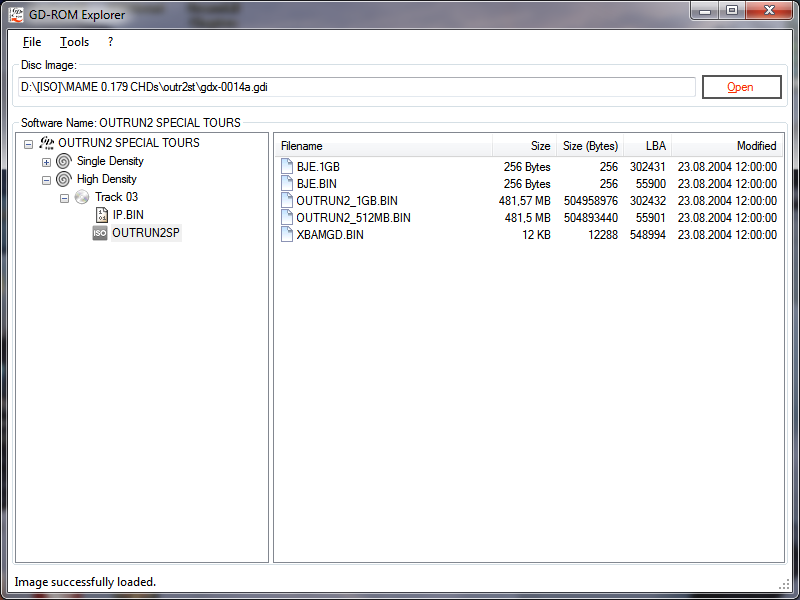Click the 'Image successfully loaded.' status text
This screenshot has height=600, width=800.
[x=85, y=582]
